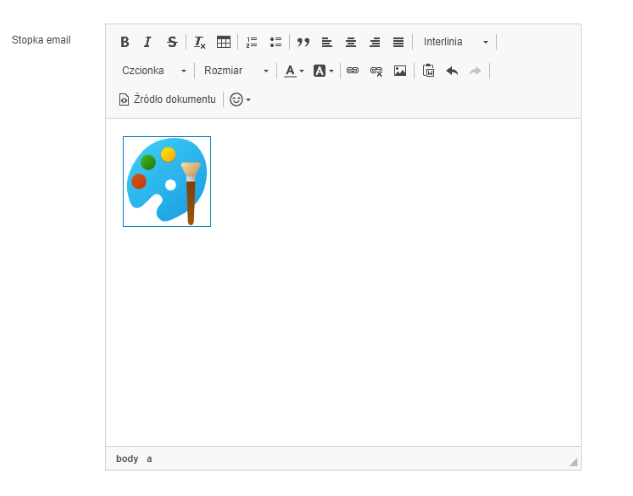633x496 pixels.
Task: Open the Czcionka font dropdown
Action: pyautogui.click(x=154, y=71)
